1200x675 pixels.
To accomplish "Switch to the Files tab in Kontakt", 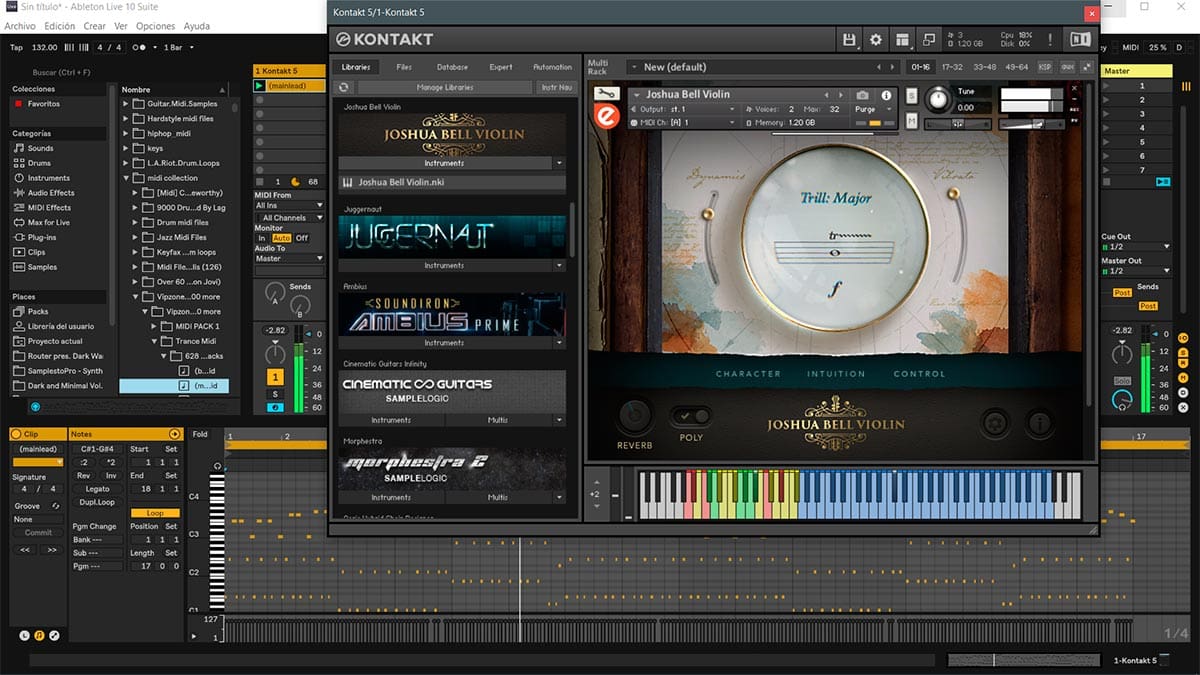I will (x=404, y=67).
